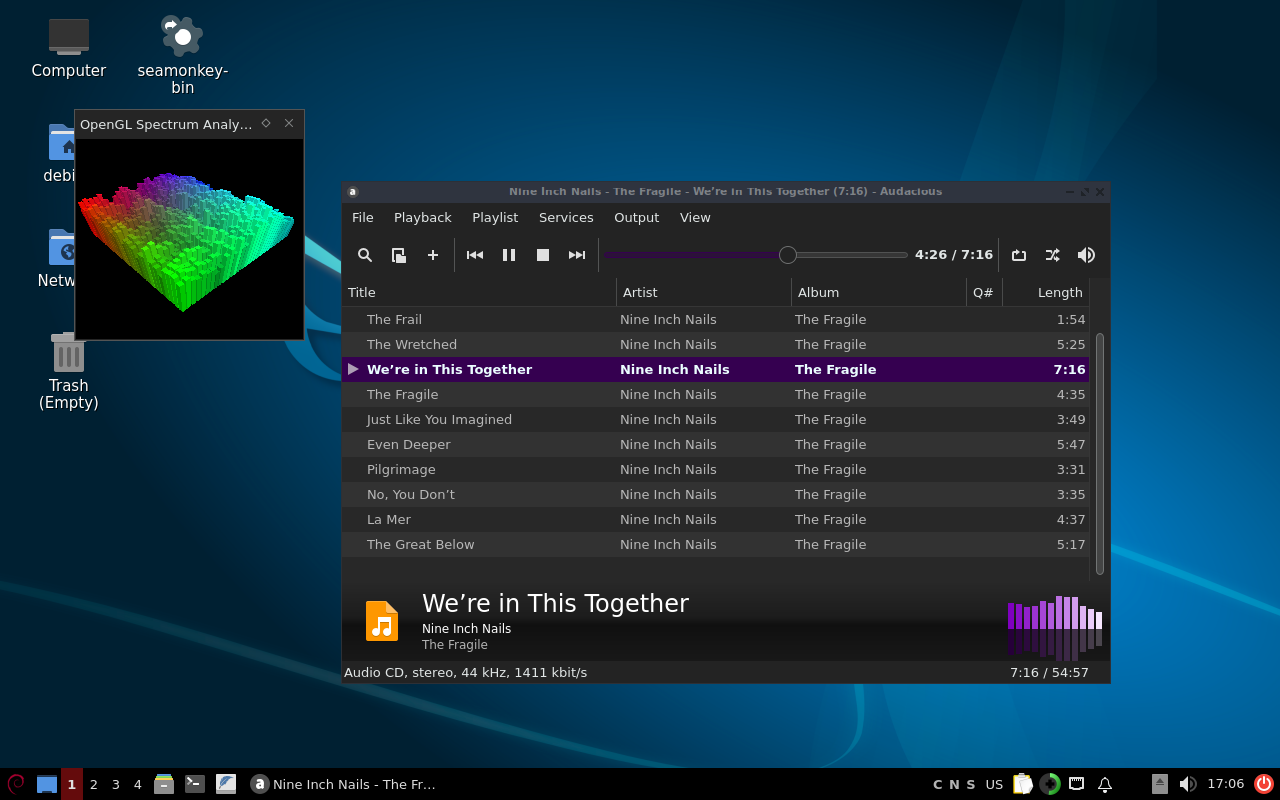Viewport: 1280px width, 800px height.
Task: Select the track "Just Like You Imagined"
Action: pos(439,419)
